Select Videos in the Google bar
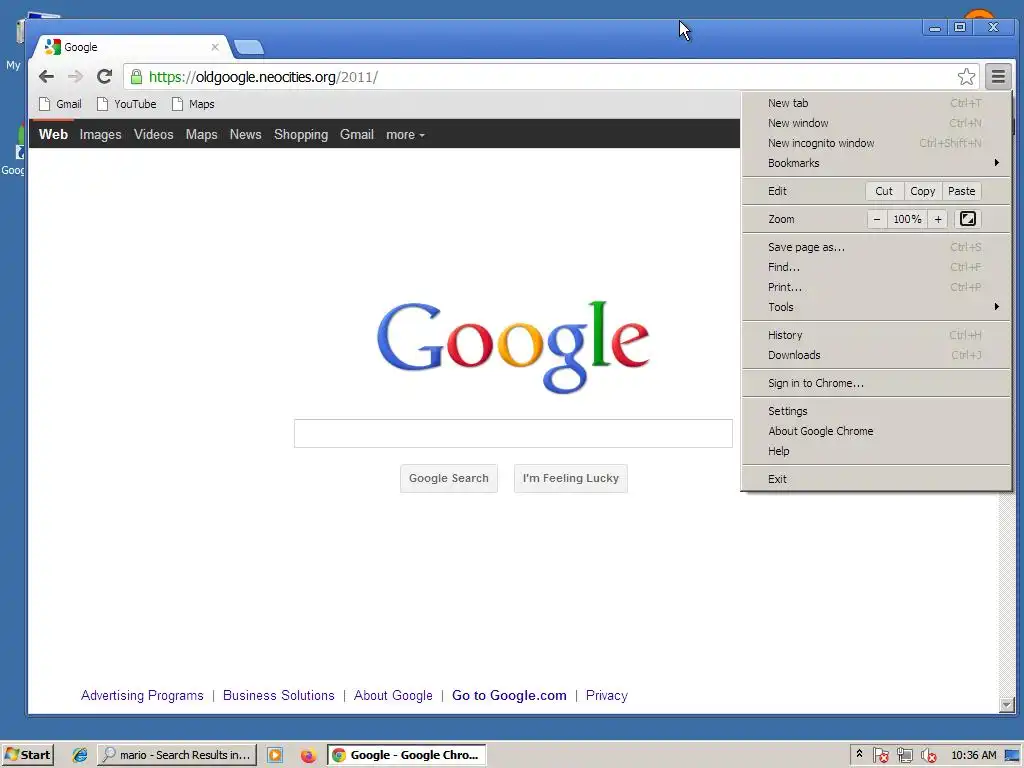This screenshot has height=768, width=1024. click(153, 135)
